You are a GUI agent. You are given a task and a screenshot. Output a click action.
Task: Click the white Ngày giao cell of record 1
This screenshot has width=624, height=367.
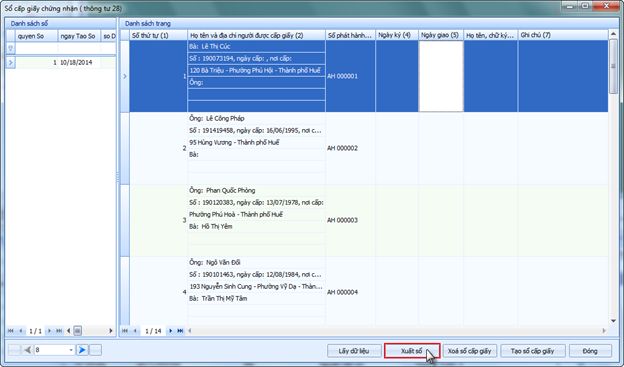tap(441, 76)
